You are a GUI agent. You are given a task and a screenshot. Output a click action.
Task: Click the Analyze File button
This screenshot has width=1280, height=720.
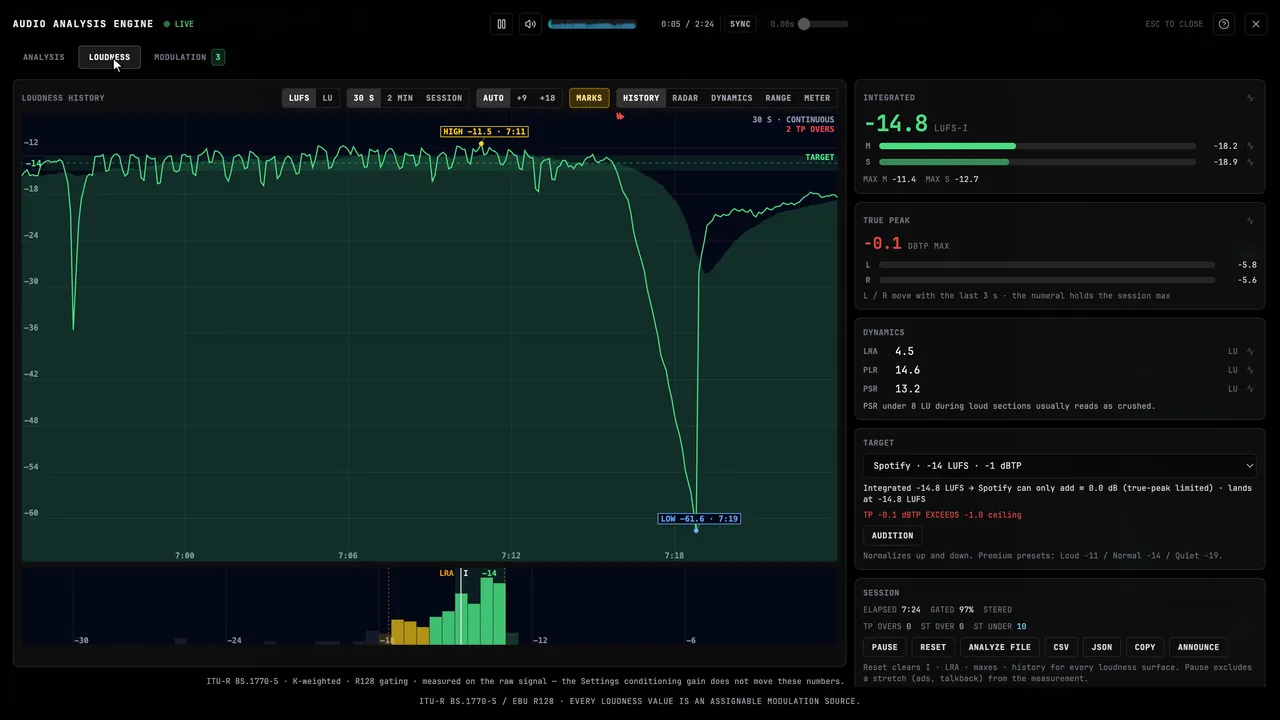[x=1000, y=647]
